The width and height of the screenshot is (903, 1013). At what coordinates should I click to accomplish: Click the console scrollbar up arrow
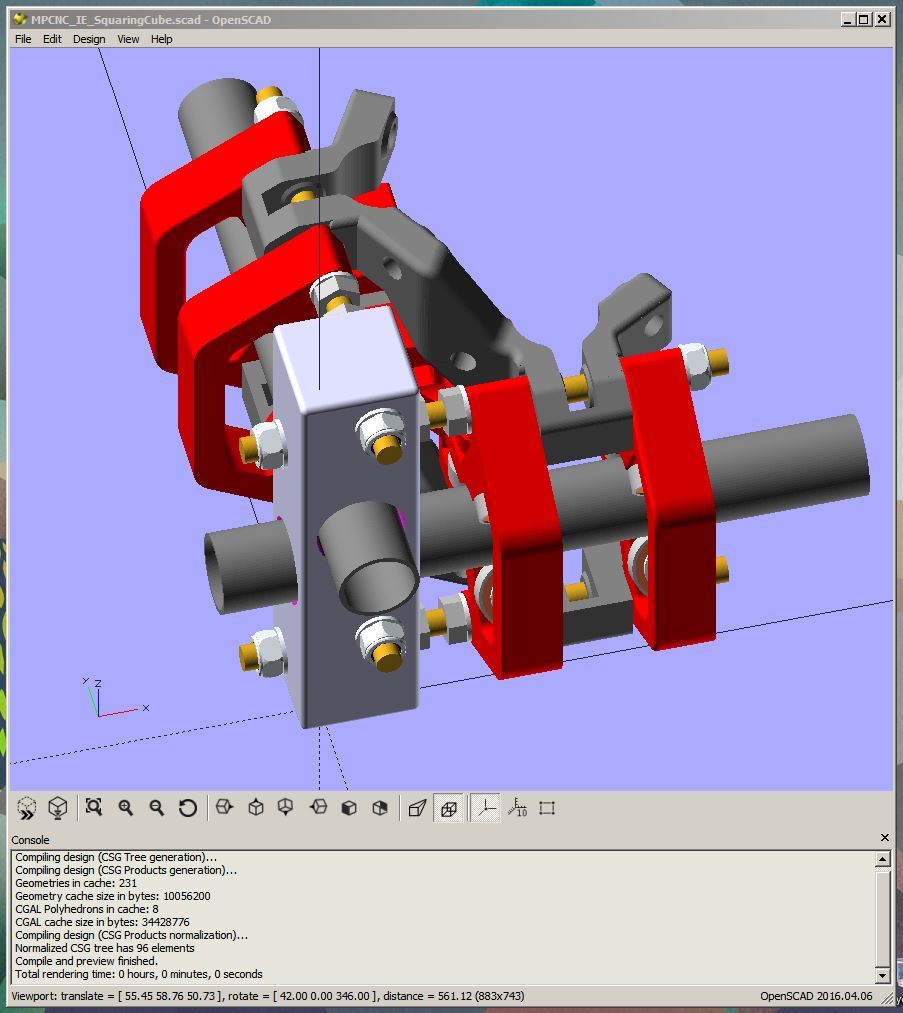[883, 859]
